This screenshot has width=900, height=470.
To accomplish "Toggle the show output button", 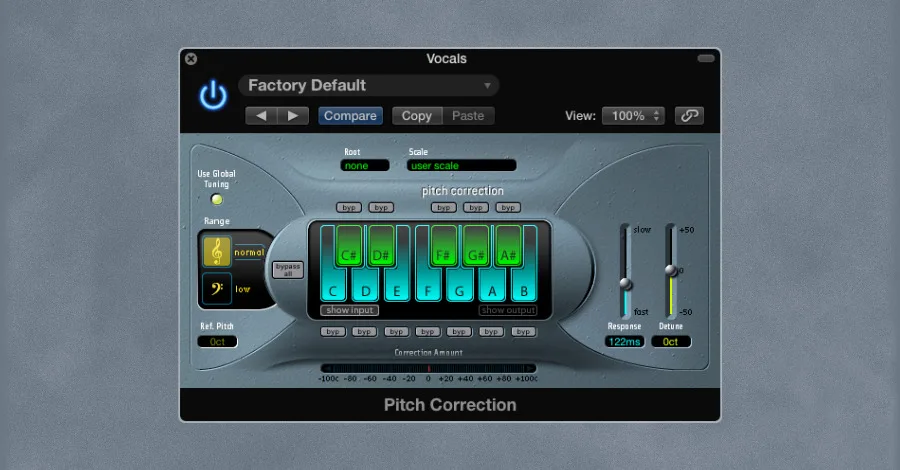I will 508,310.
